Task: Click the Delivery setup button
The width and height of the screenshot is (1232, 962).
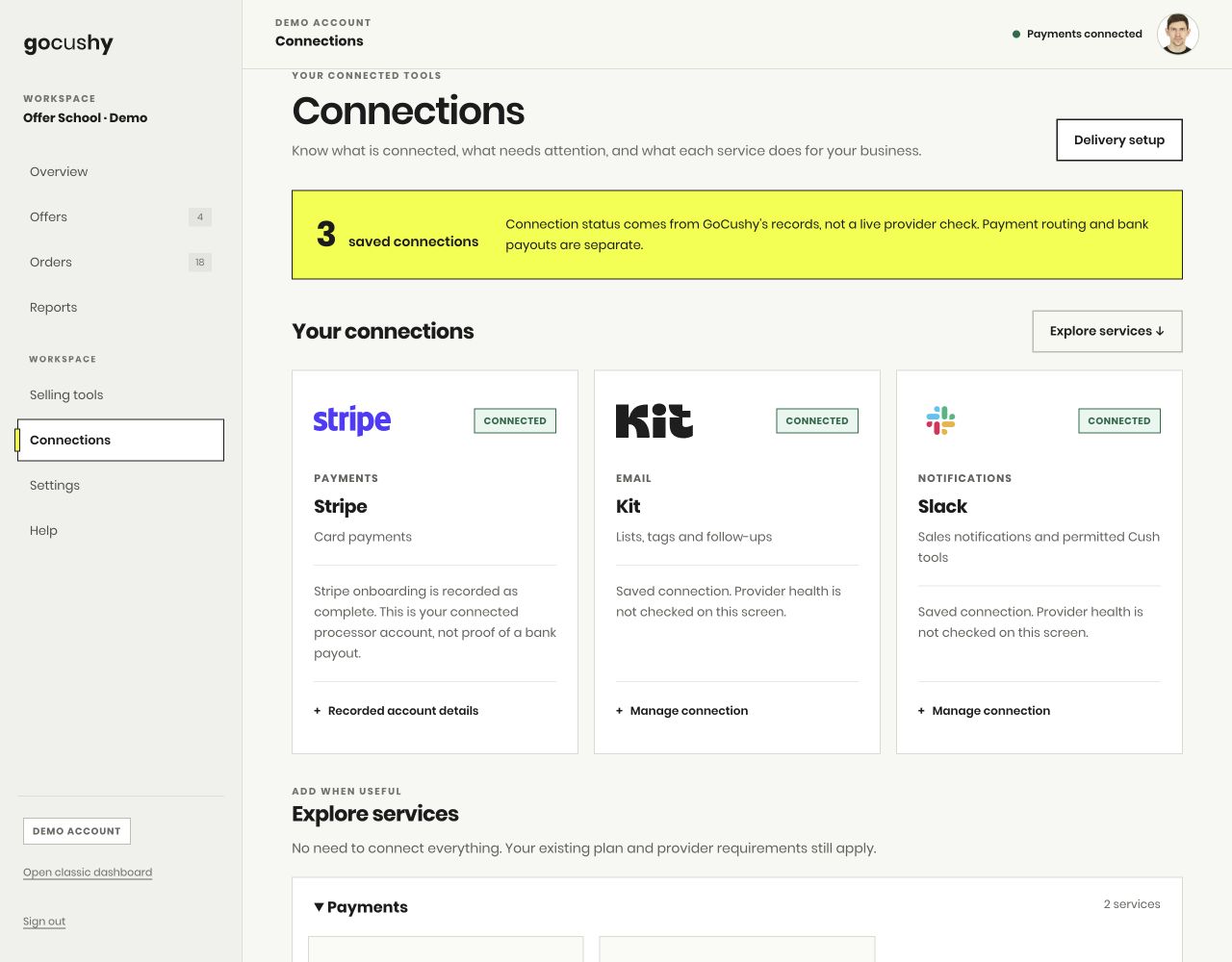Action: (1119, 139)
